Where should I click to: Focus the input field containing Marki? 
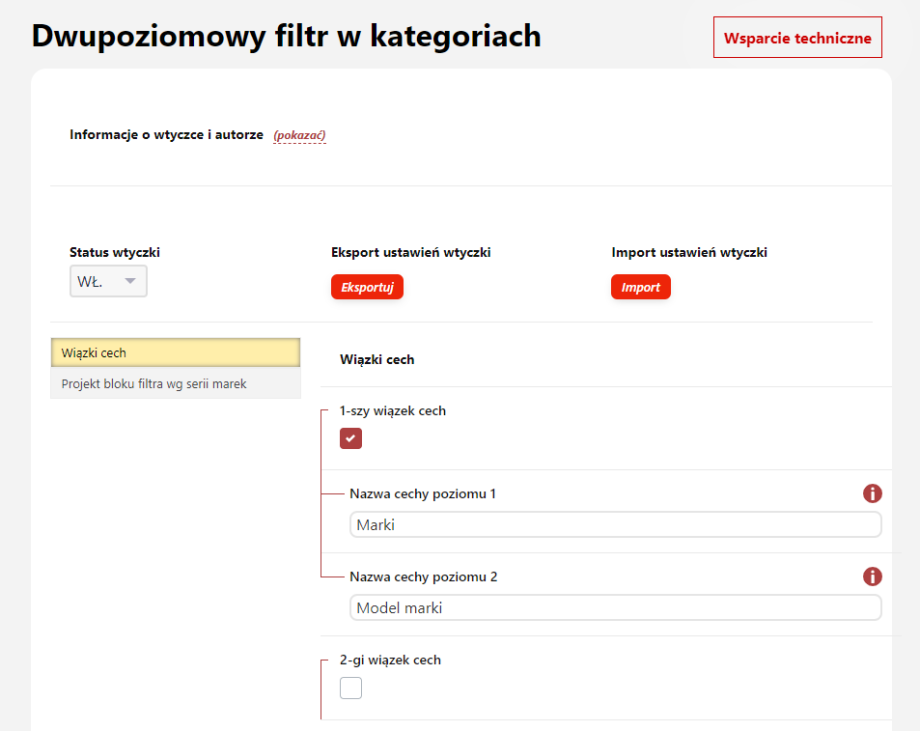(x=615, y=525)
